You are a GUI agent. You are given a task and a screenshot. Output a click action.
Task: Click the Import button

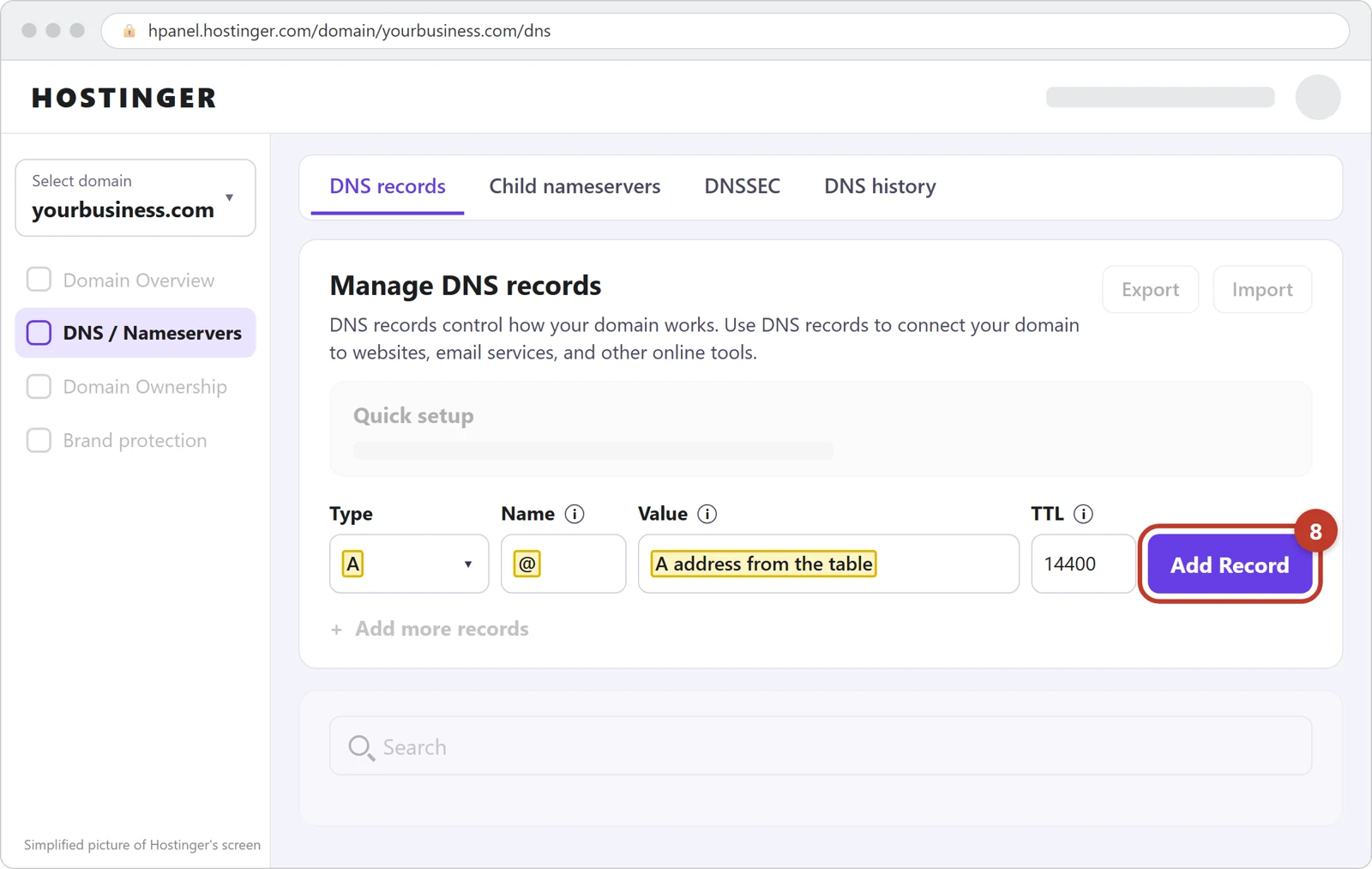[x=1262, y=290]
